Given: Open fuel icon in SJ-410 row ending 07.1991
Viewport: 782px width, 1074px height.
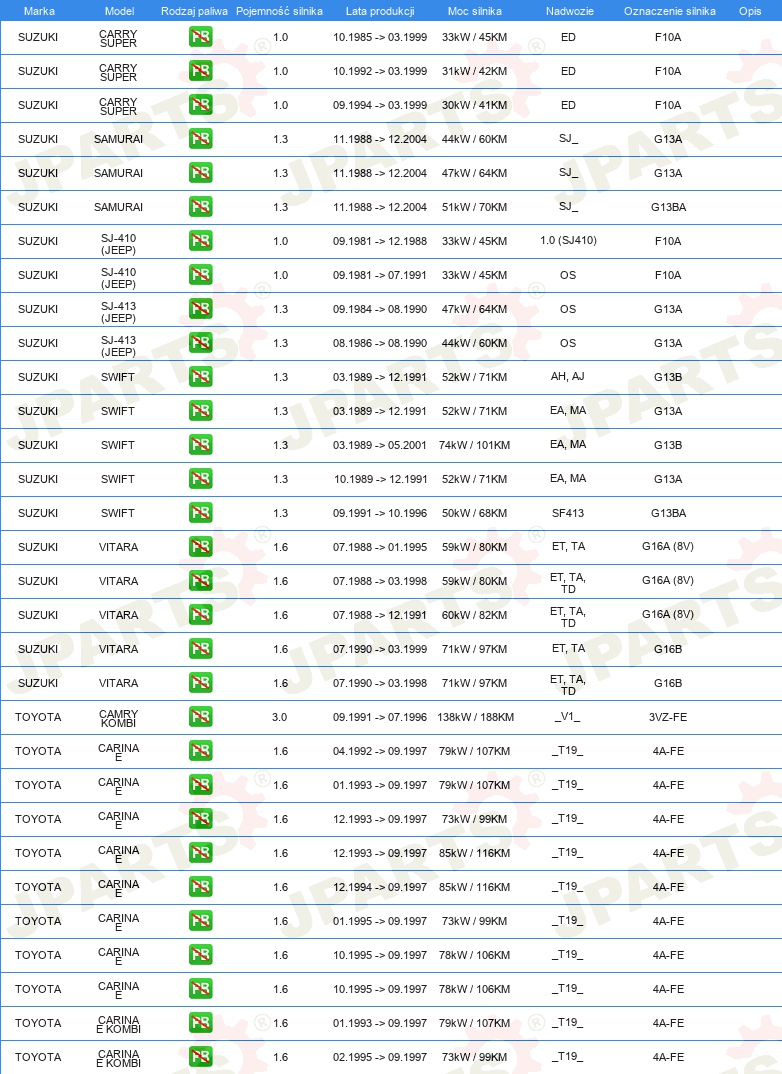Looking at the screenshot, I should (x=201, y=275).
